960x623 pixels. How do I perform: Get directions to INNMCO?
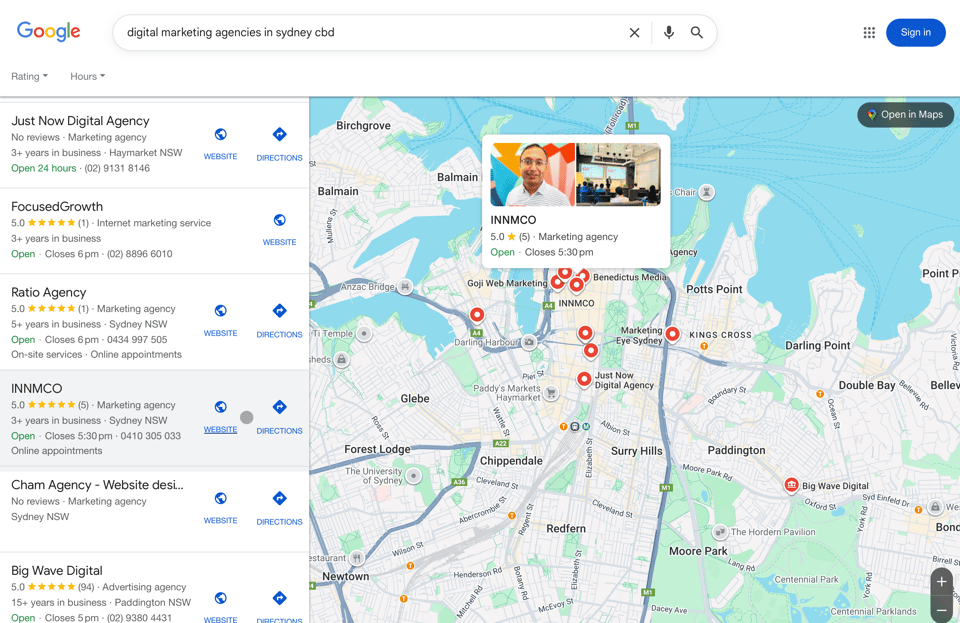click(x=279, y=406)
